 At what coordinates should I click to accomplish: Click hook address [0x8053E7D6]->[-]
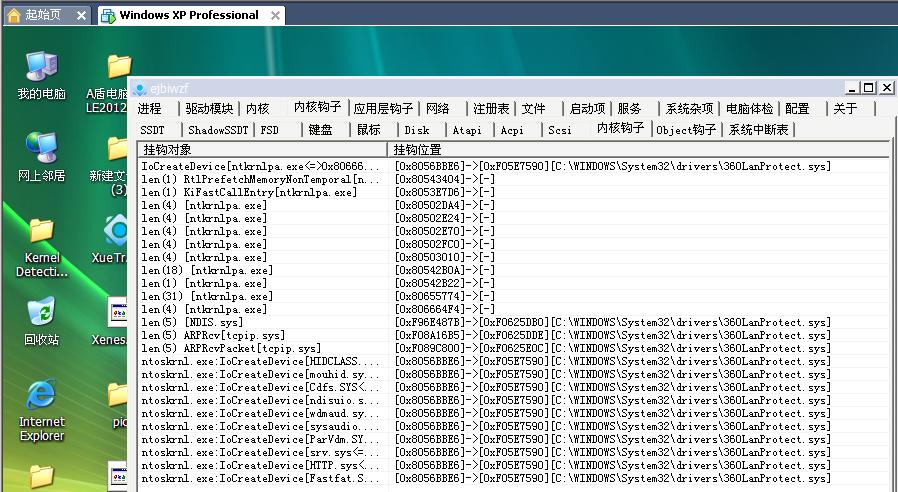[x=444, y=192]
